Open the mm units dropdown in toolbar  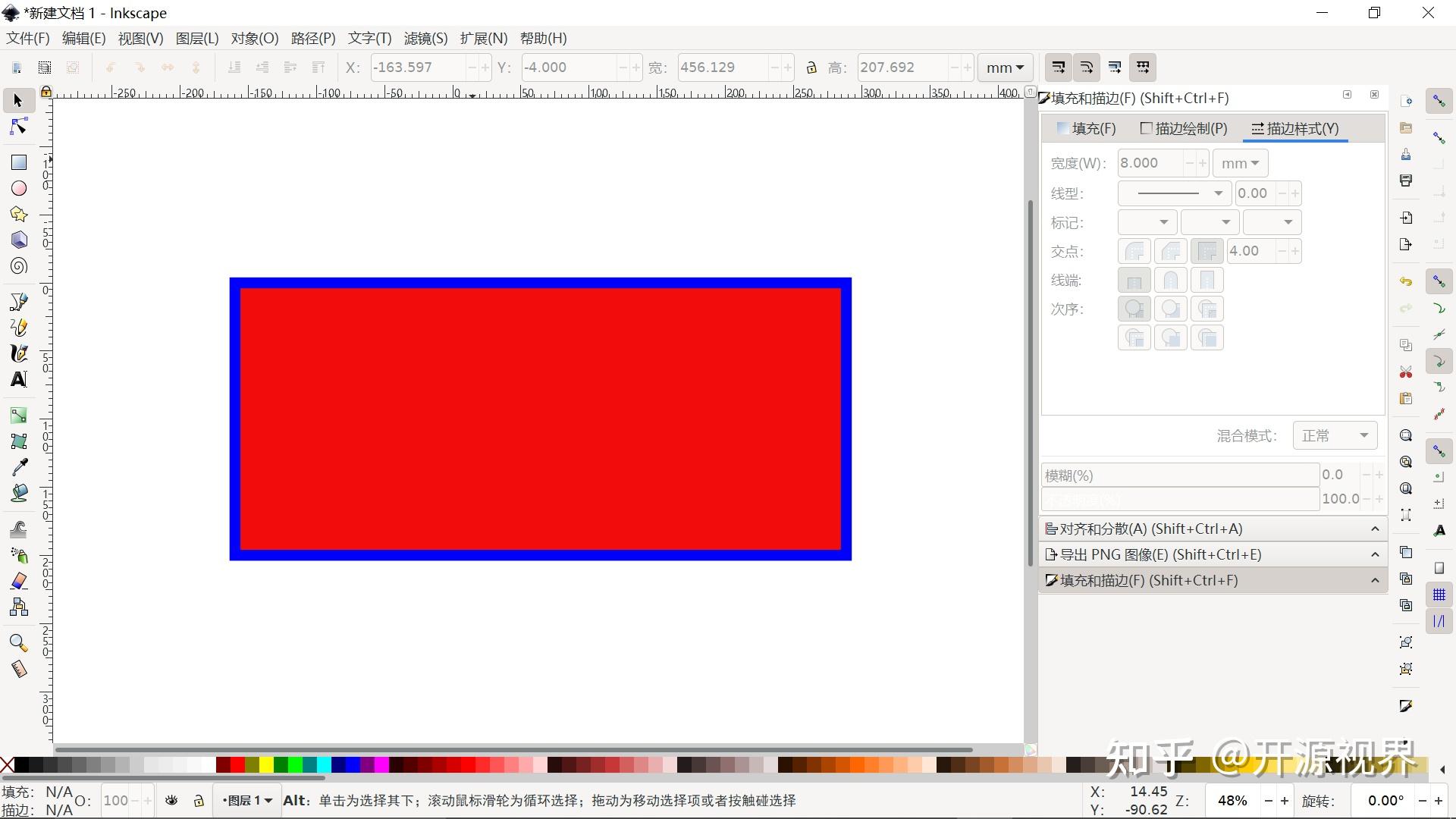tap(1005, 67)
